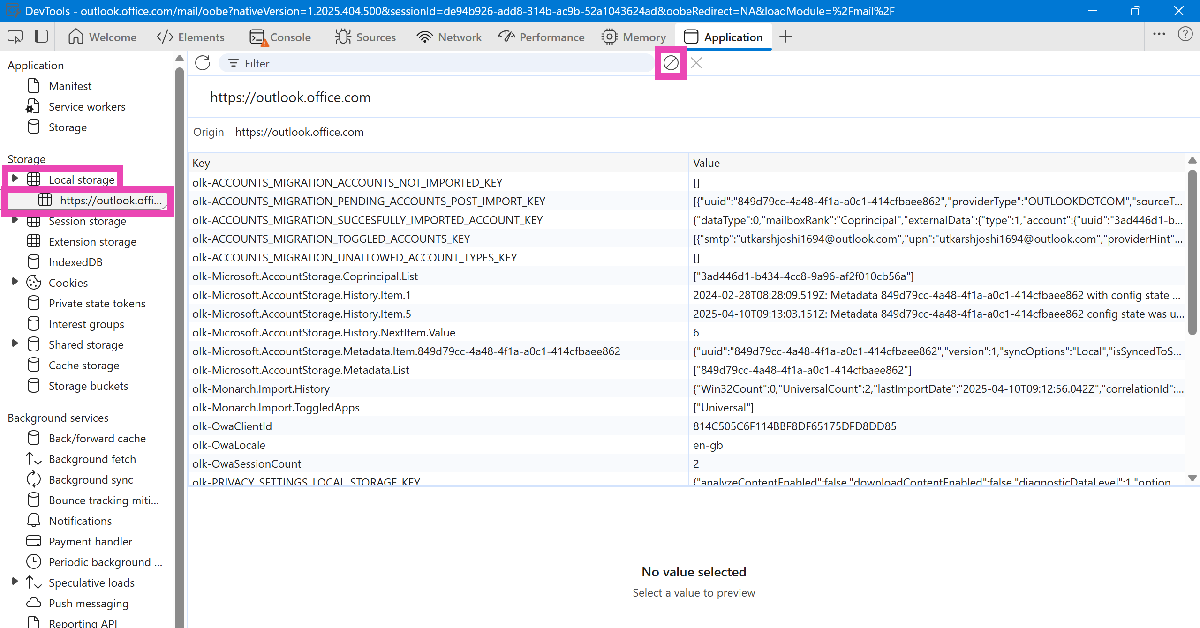Open the DevTools help icon
The image size is (1200, 628).
[1184, 33]
